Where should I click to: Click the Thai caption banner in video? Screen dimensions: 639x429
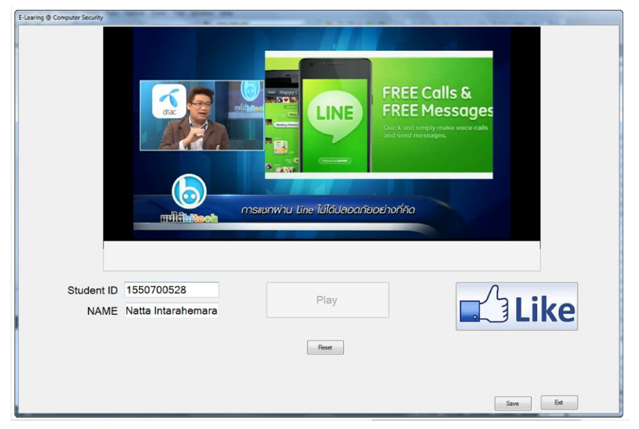click(328, 210)
